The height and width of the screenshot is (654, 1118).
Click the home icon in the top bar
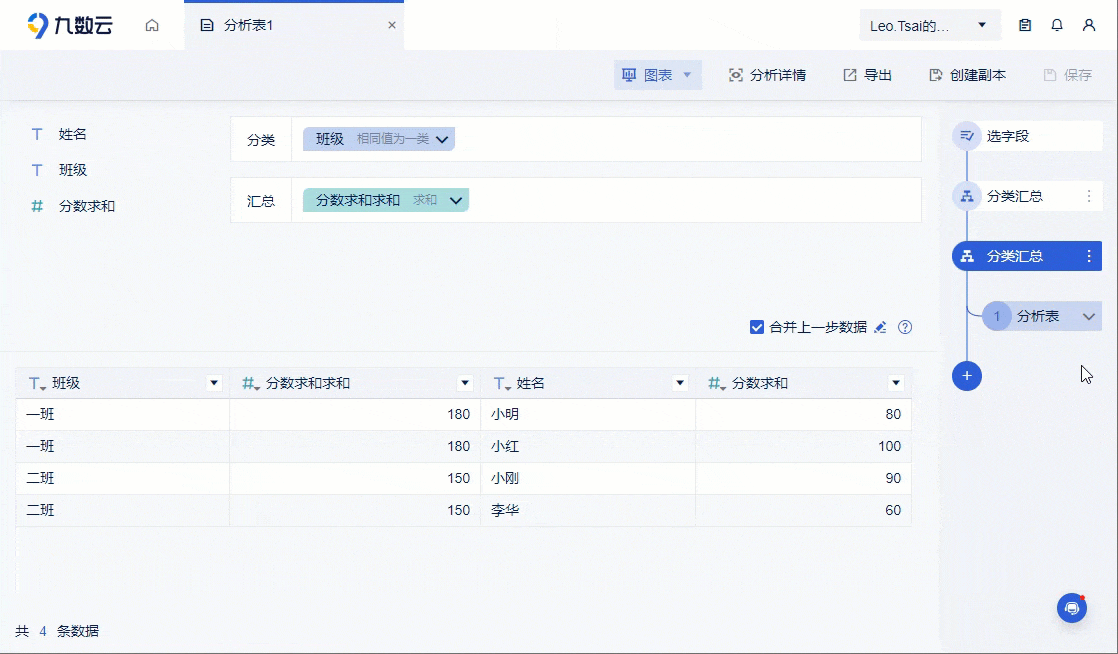[x=151, y=24]
